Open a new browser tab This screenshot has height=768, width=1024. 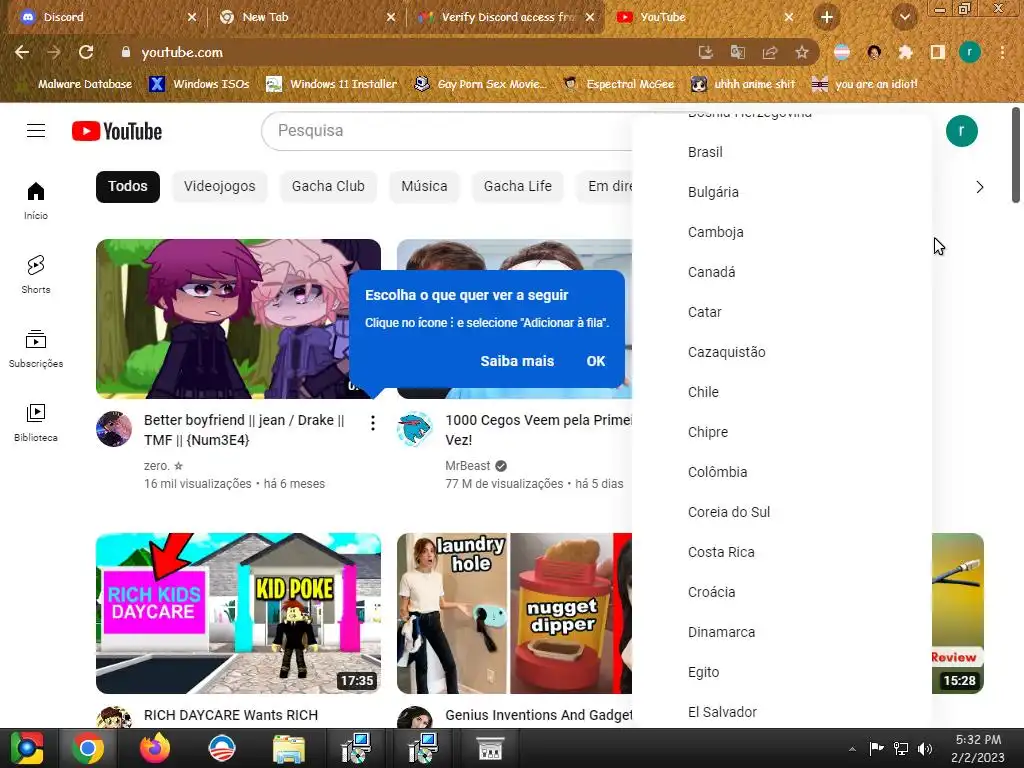[x=827, y=18]
